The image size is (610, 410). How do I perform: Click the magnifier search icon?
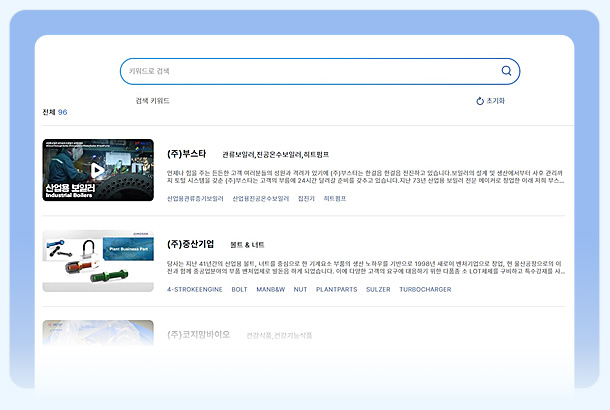point(506,71)
